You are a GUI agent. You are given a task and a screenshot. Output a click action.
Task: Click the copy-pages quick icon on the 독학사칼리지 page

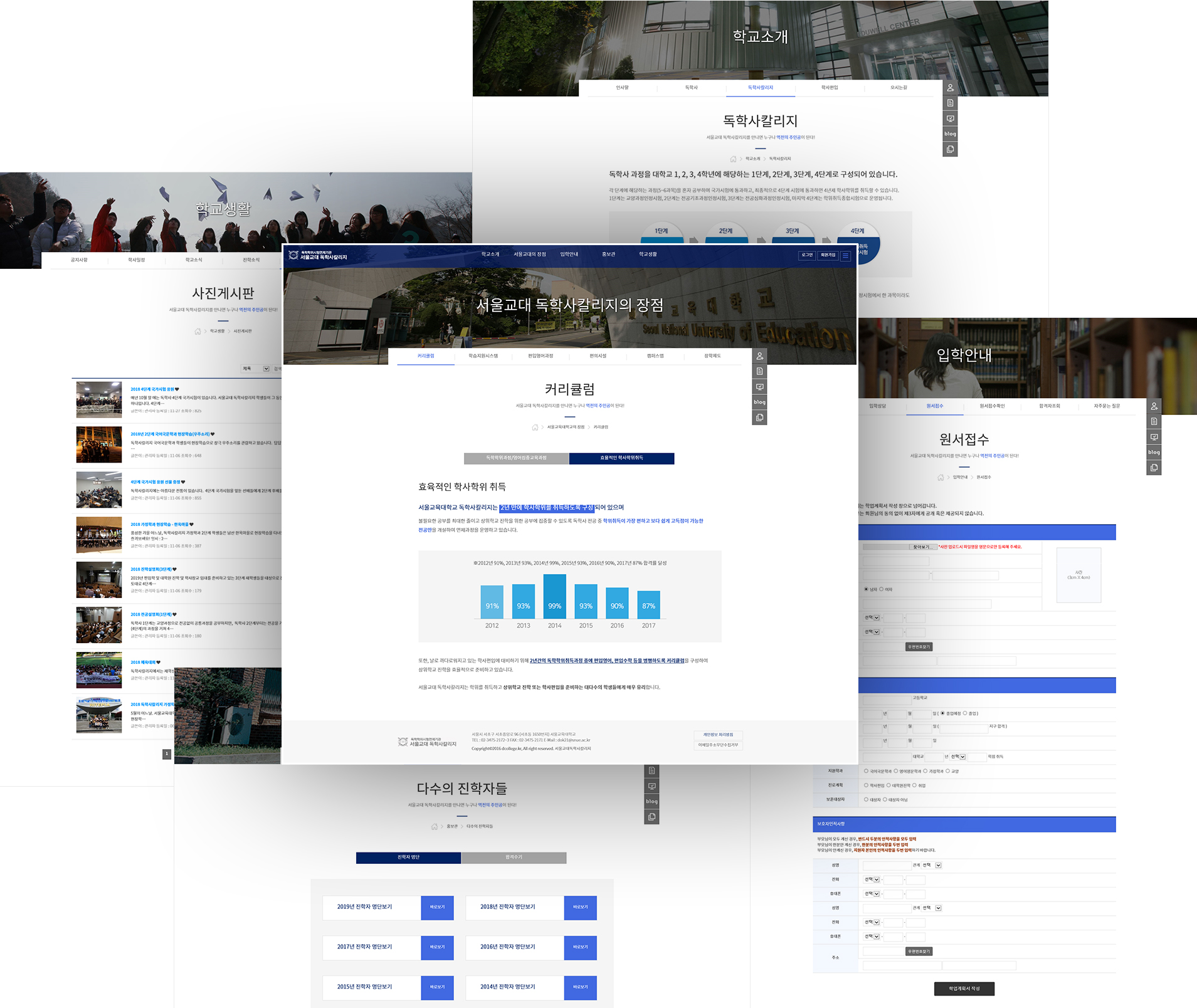950,149
